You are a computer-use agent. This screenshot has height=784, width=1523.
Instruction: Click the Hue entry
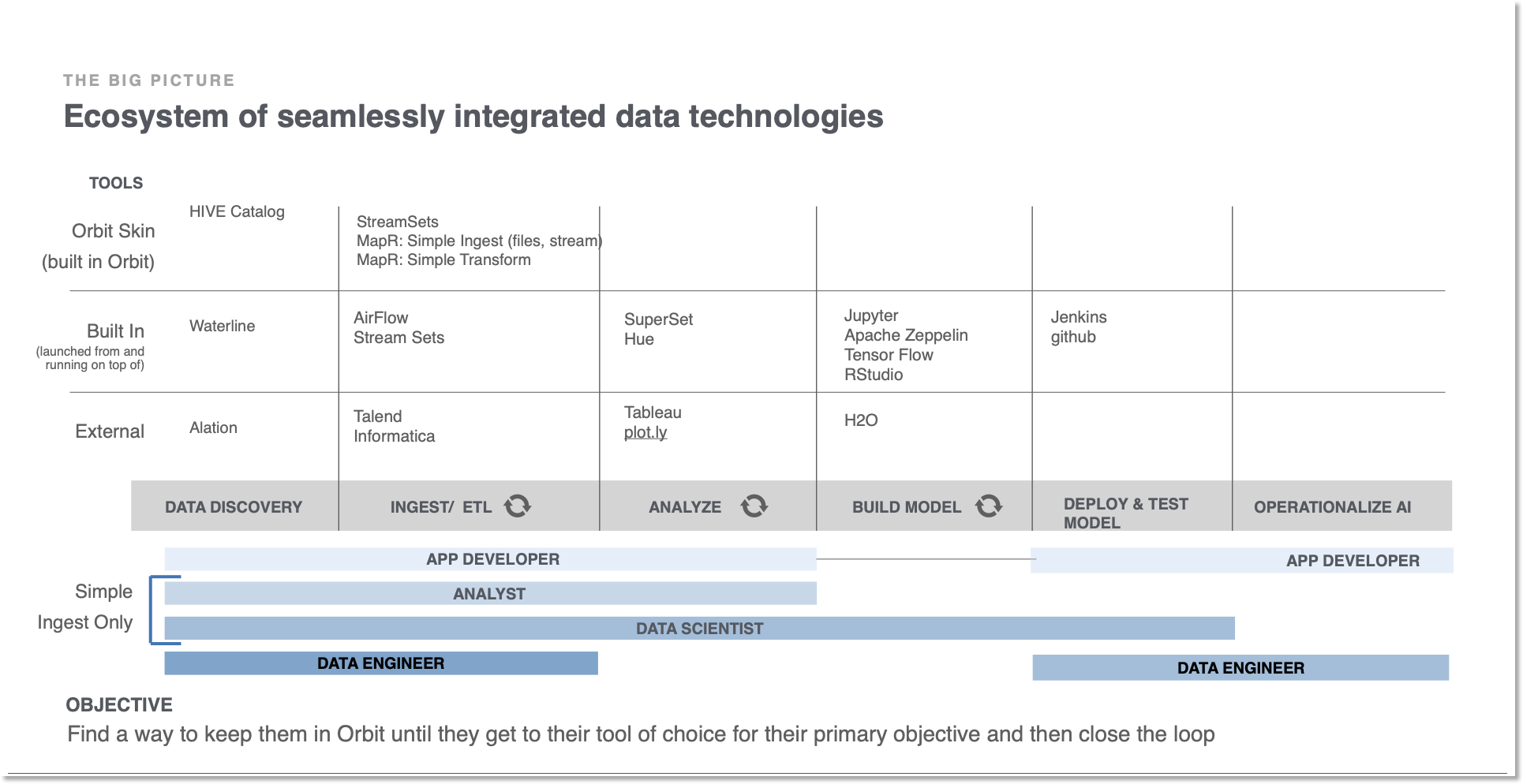click(639, 339)
